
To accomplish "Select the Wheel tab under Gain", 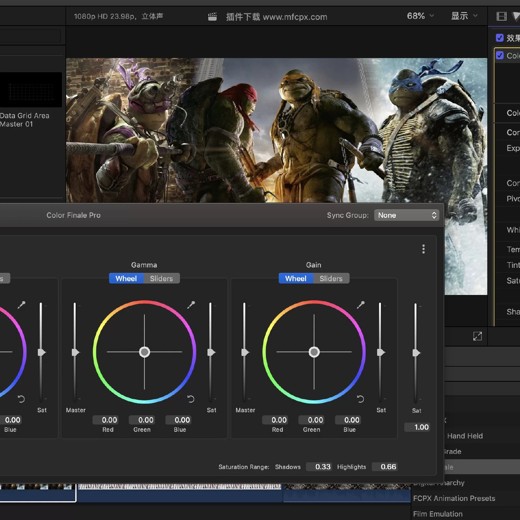I will tap(296, 278).
